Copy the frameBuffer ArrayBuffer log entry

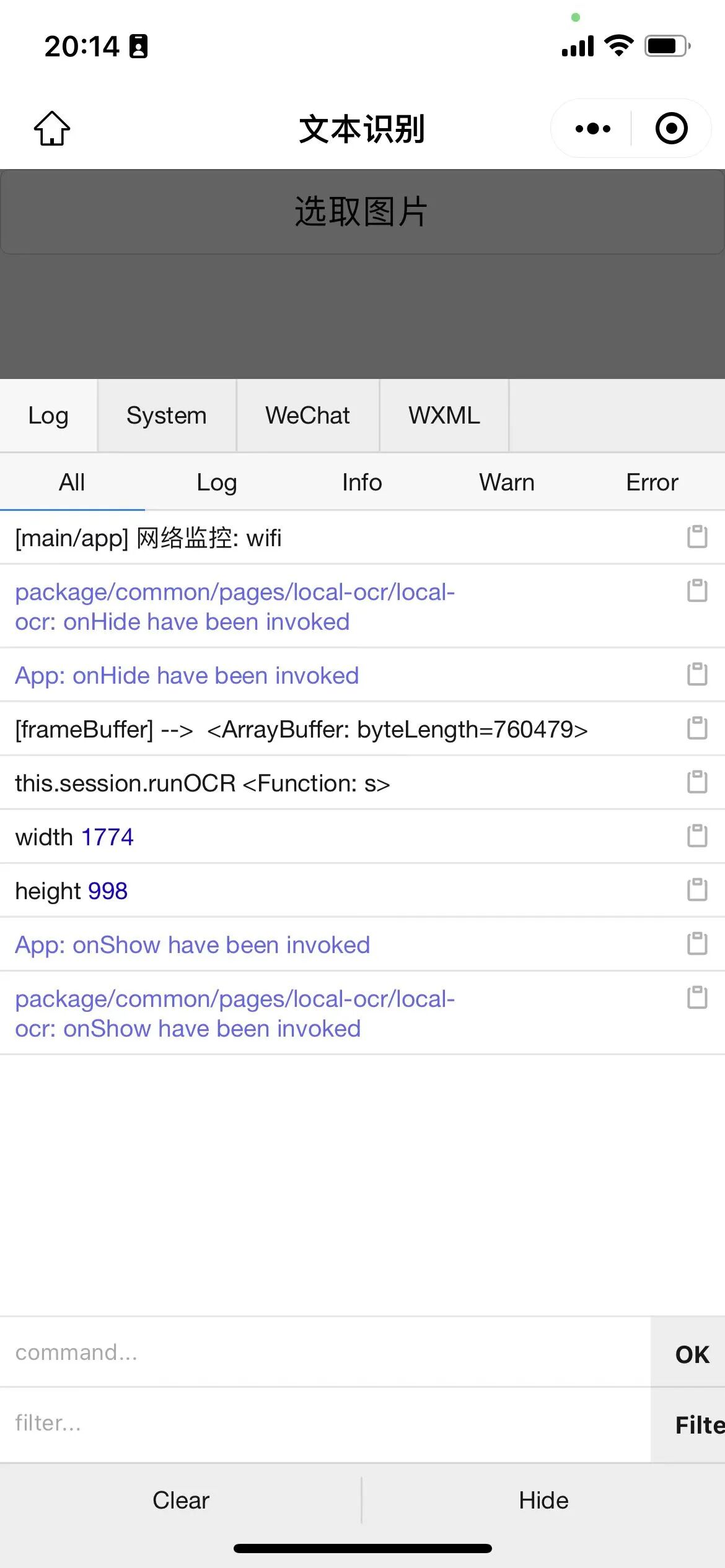697,728
